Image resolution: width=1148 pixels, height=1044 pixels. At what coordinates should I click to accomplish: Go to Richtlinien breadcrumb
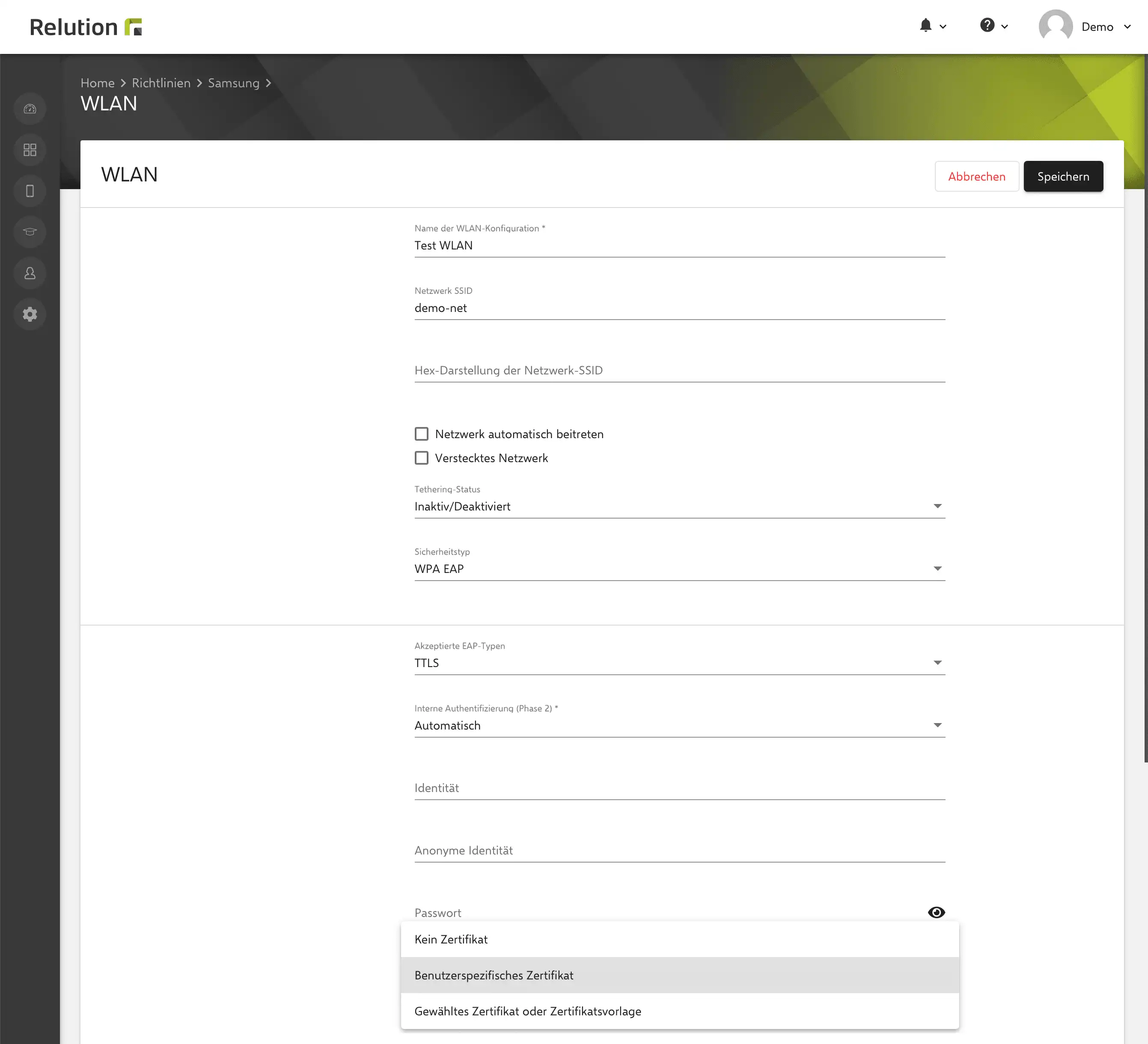click(161, 83)
